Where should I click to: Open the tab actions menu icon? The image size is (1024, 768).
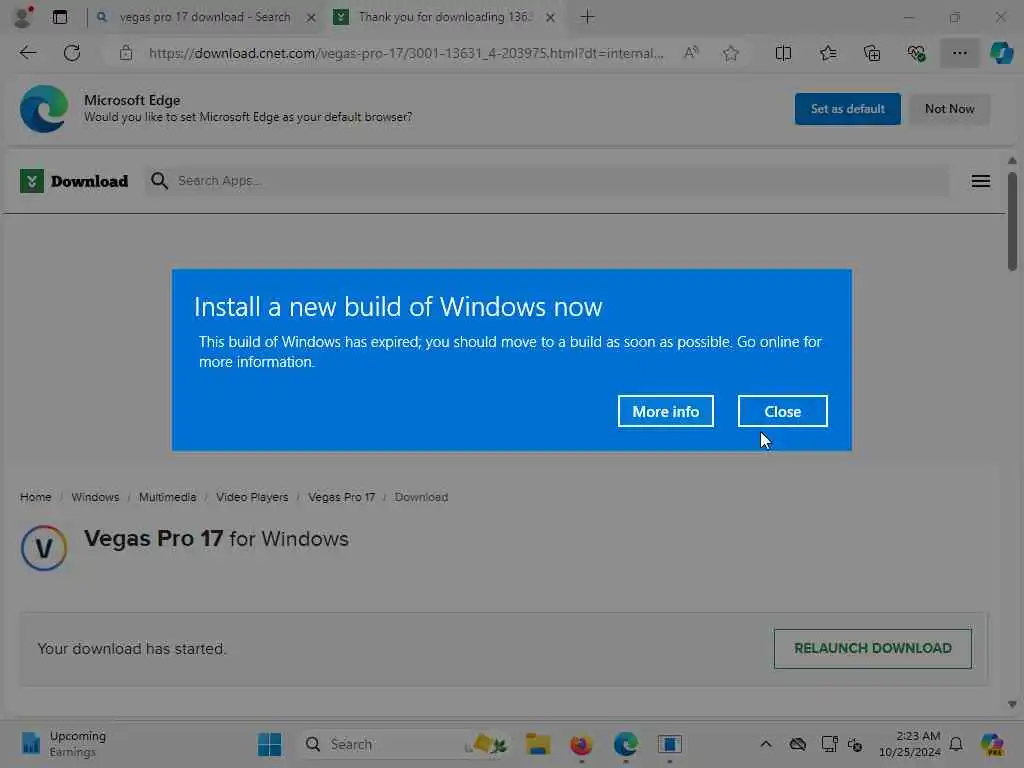(x=60, y=17)
